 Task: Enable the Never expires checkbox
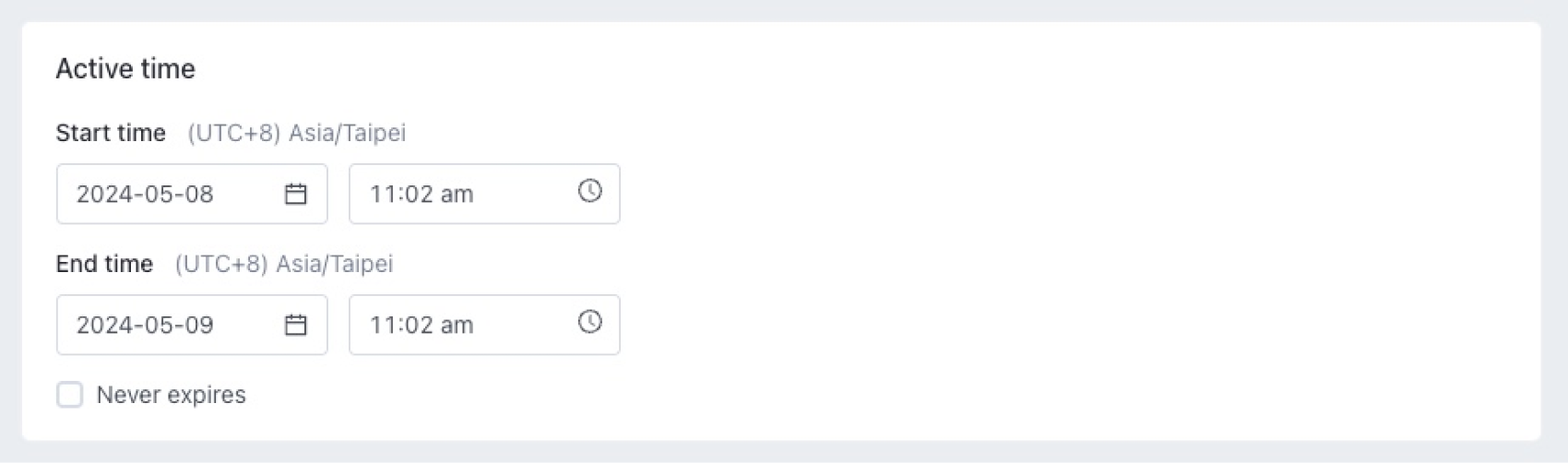tap(70, 395)
